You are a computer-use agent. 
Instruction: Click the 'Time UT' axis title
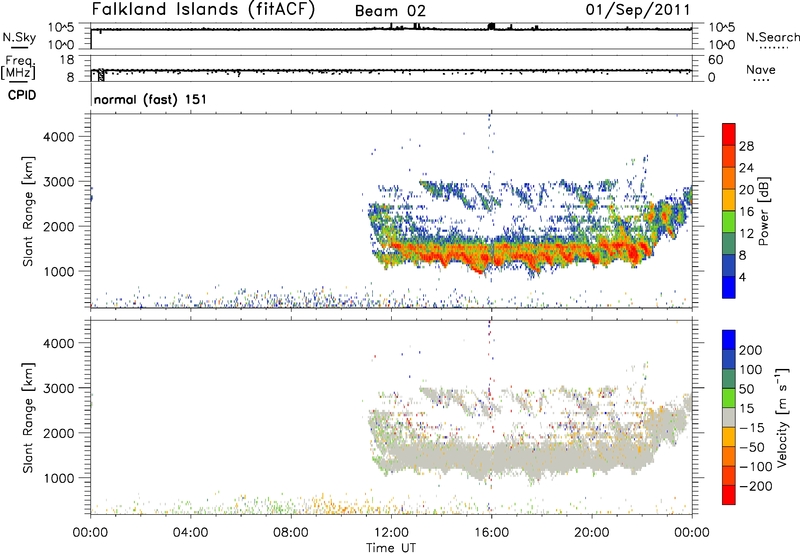391,548
